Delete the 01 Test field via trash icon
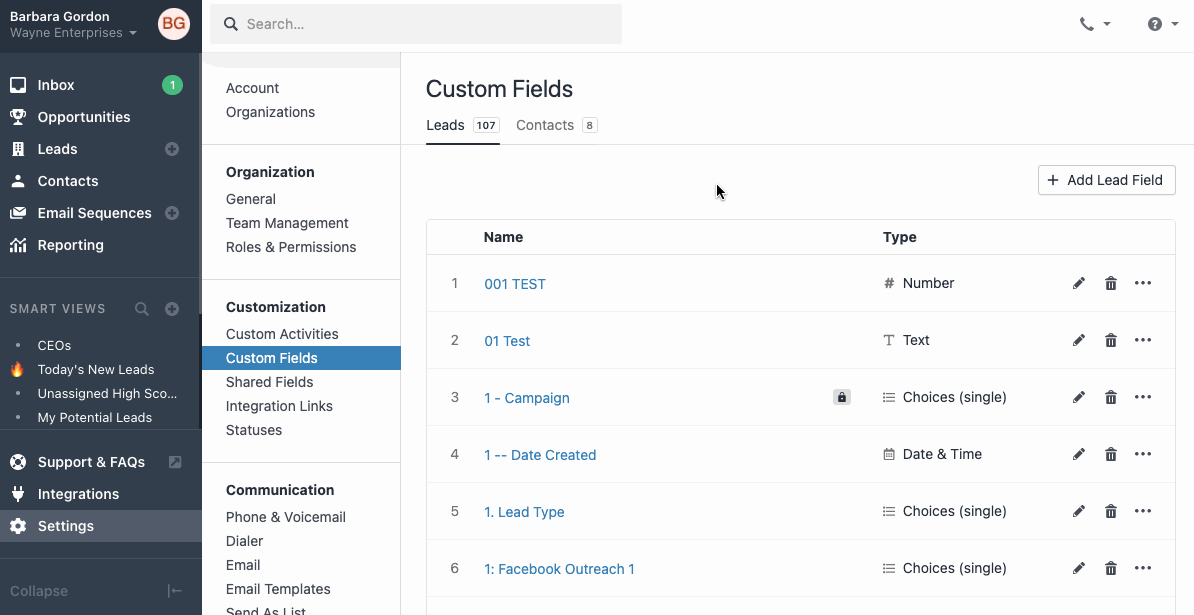Screen dimensions: 1194x615 [x=1111, y=341]
